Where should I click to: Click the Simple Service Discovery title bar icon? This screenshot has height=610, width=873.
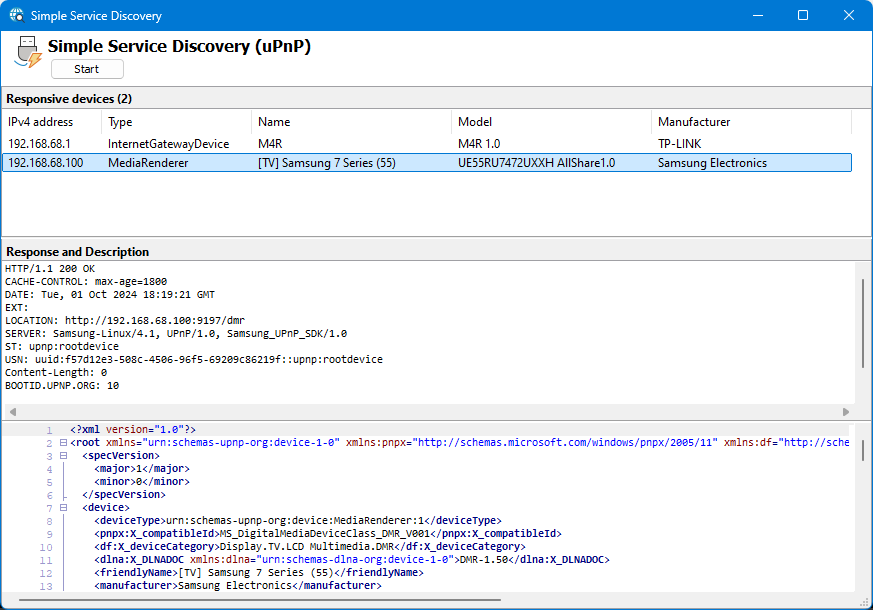tap(17, 15)
